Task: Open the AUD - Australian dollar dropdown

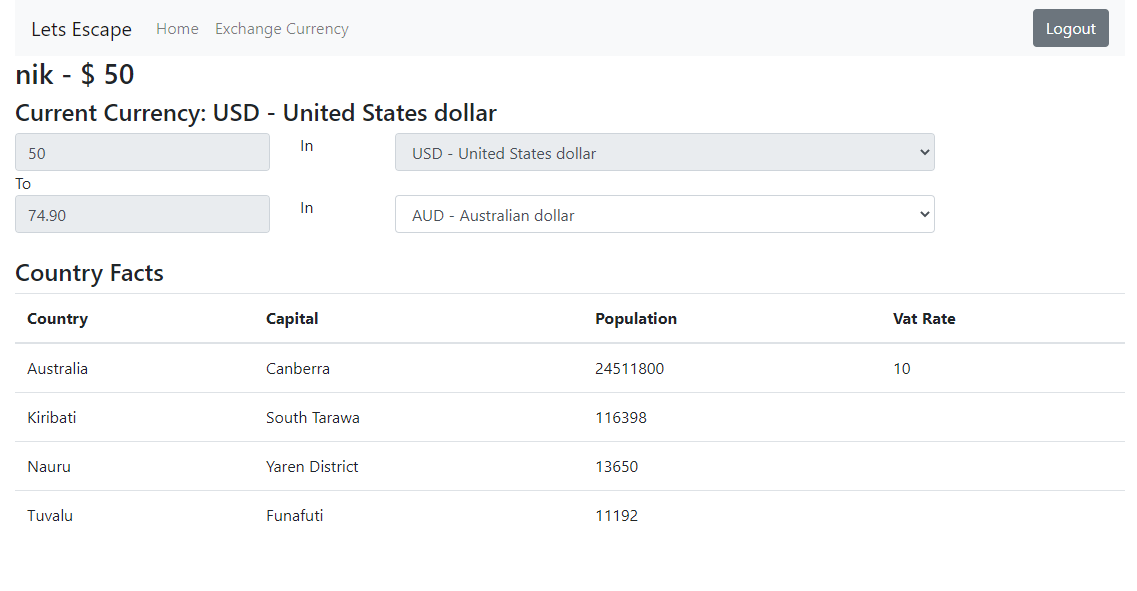Action: click(x=664, y=214)
